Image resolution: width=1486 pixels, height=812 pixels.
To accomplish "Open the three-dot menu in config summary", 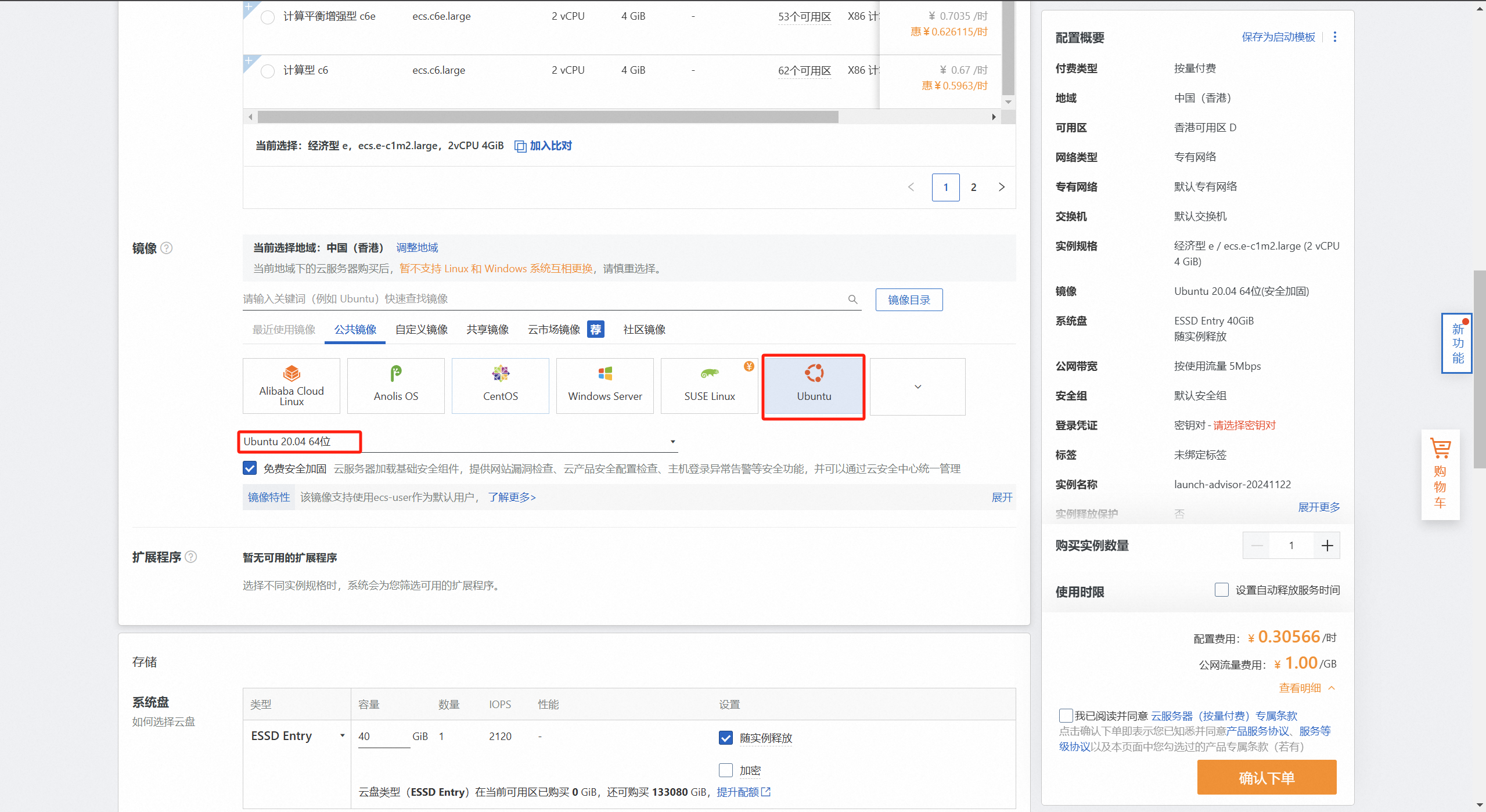I will coord(1335,37).
